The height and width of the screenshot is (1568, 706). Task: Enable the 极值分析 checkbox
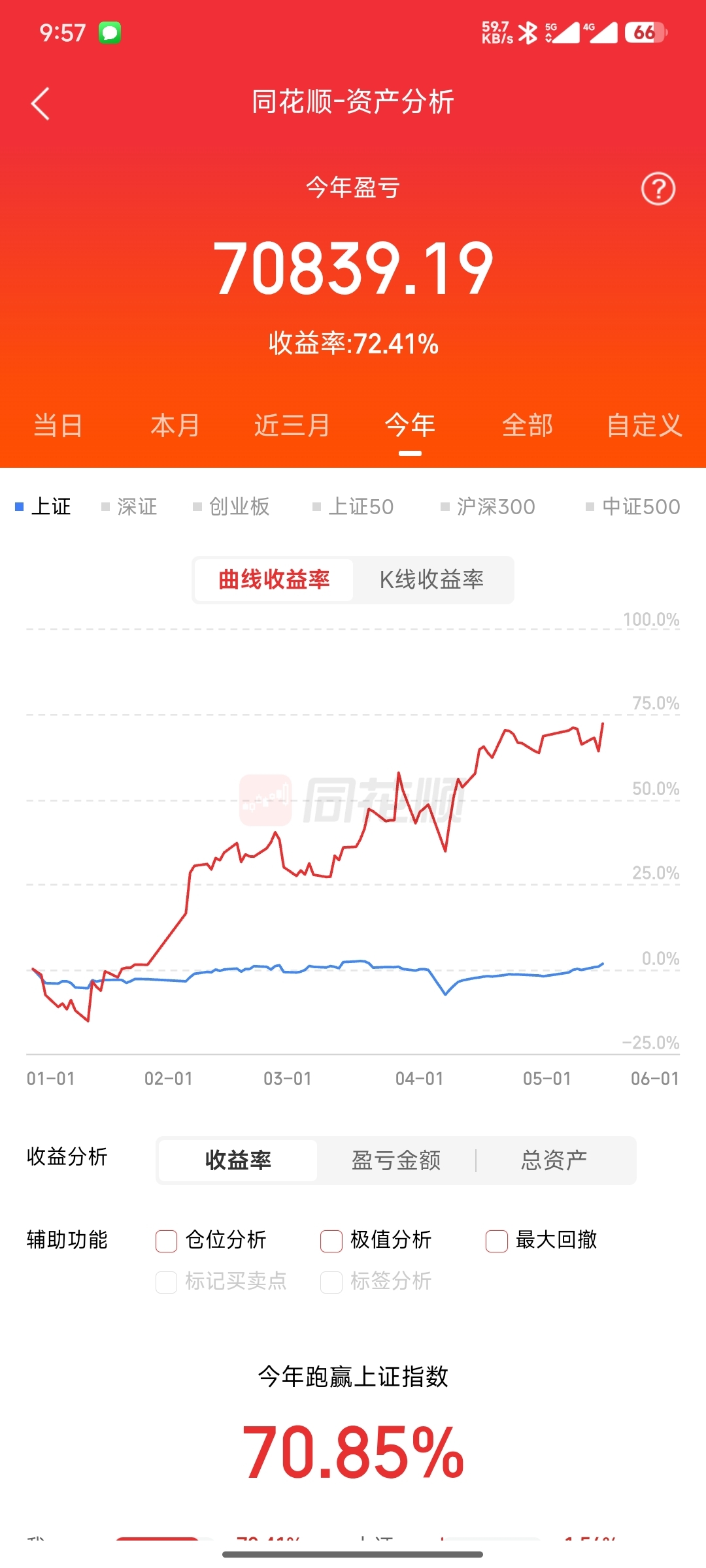[331, 1241]
